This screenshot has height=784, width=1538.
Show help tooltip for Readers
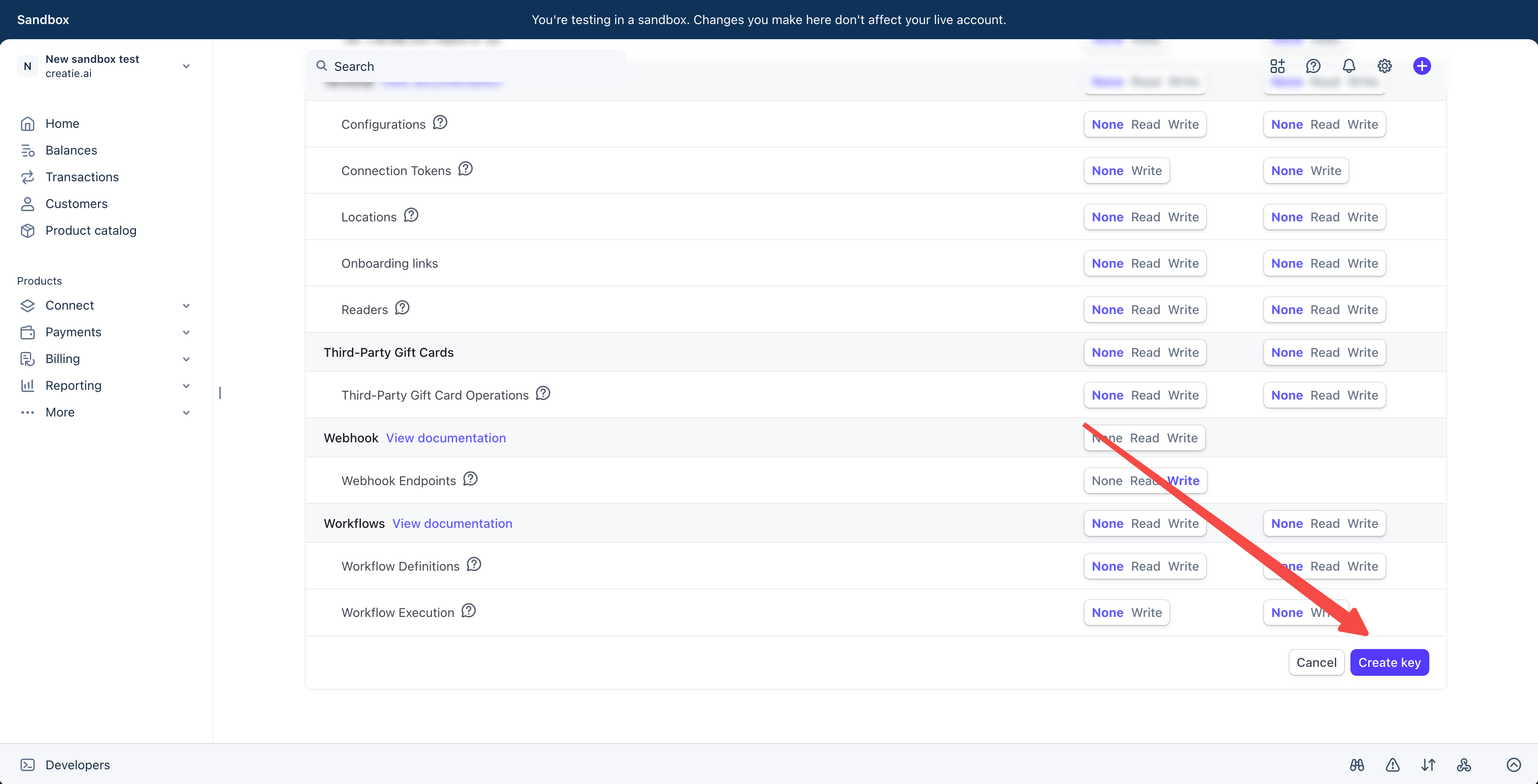(402, 308)
